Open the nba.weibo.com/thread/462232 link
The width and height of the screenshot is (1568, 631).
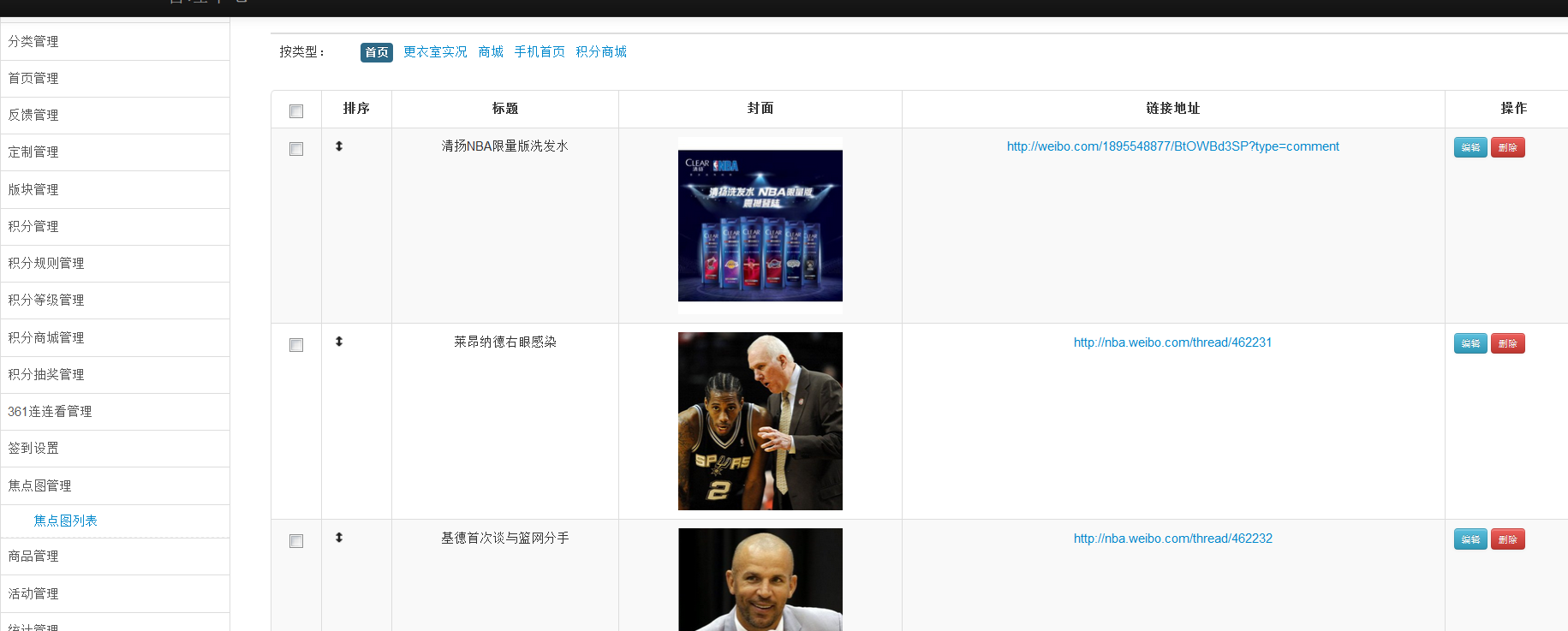click(x=1173, y=539)
